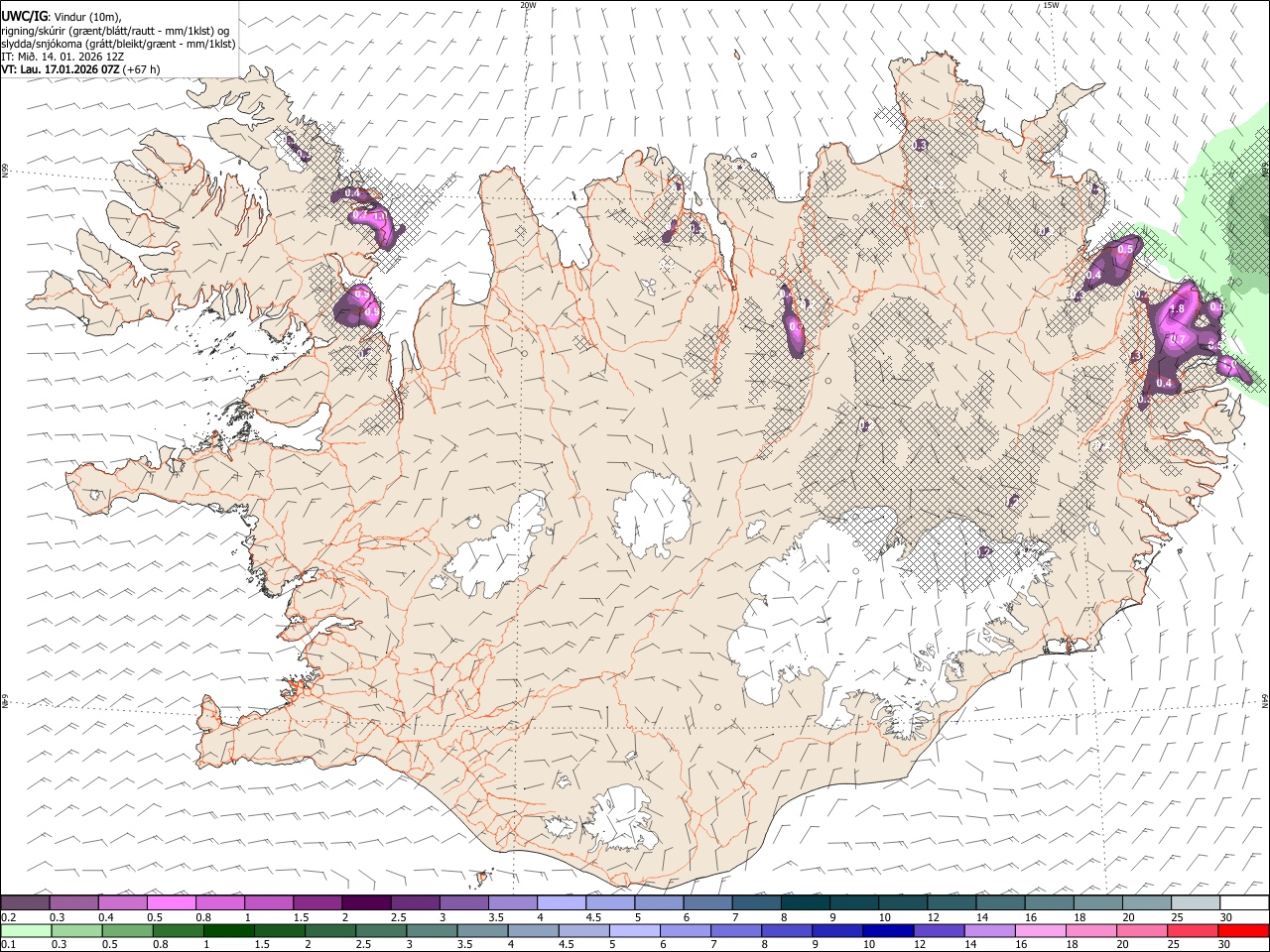The height and width of the screenshot is (952, 1270).
Task: Pick lower scale bright red swatch at 30
Action: pyautogui.click(x=1243, y=930)
